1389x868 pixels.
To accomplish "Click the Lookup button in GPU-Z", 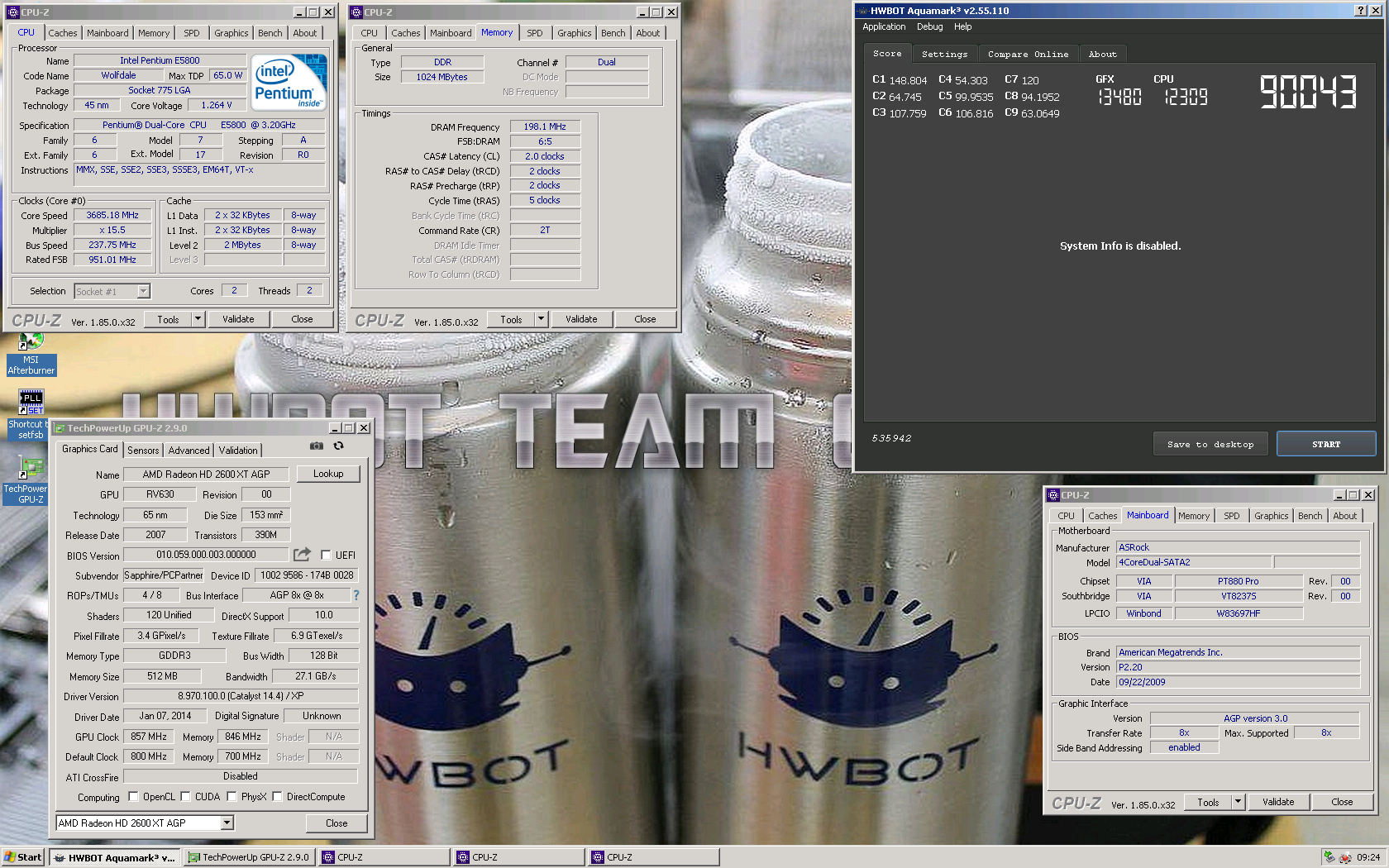I will click(x=328, y=474).
